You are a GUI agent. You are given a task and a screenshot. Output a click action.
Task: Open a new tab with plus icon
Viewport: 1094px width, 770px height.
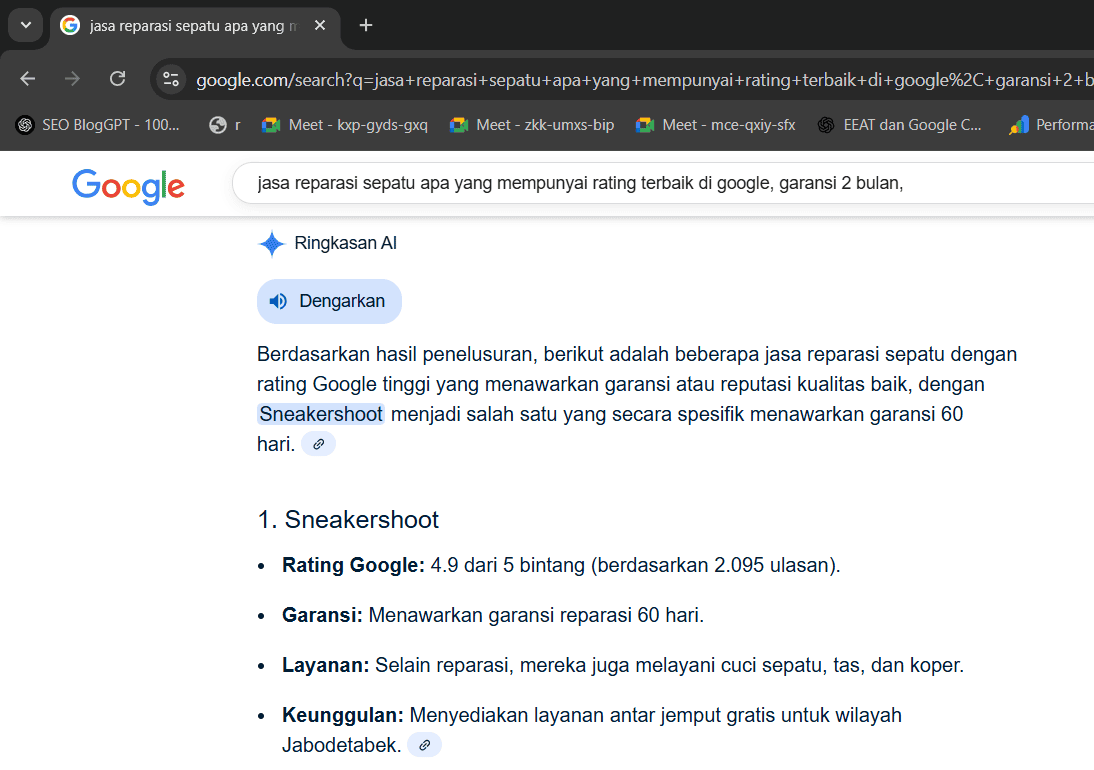366,25
